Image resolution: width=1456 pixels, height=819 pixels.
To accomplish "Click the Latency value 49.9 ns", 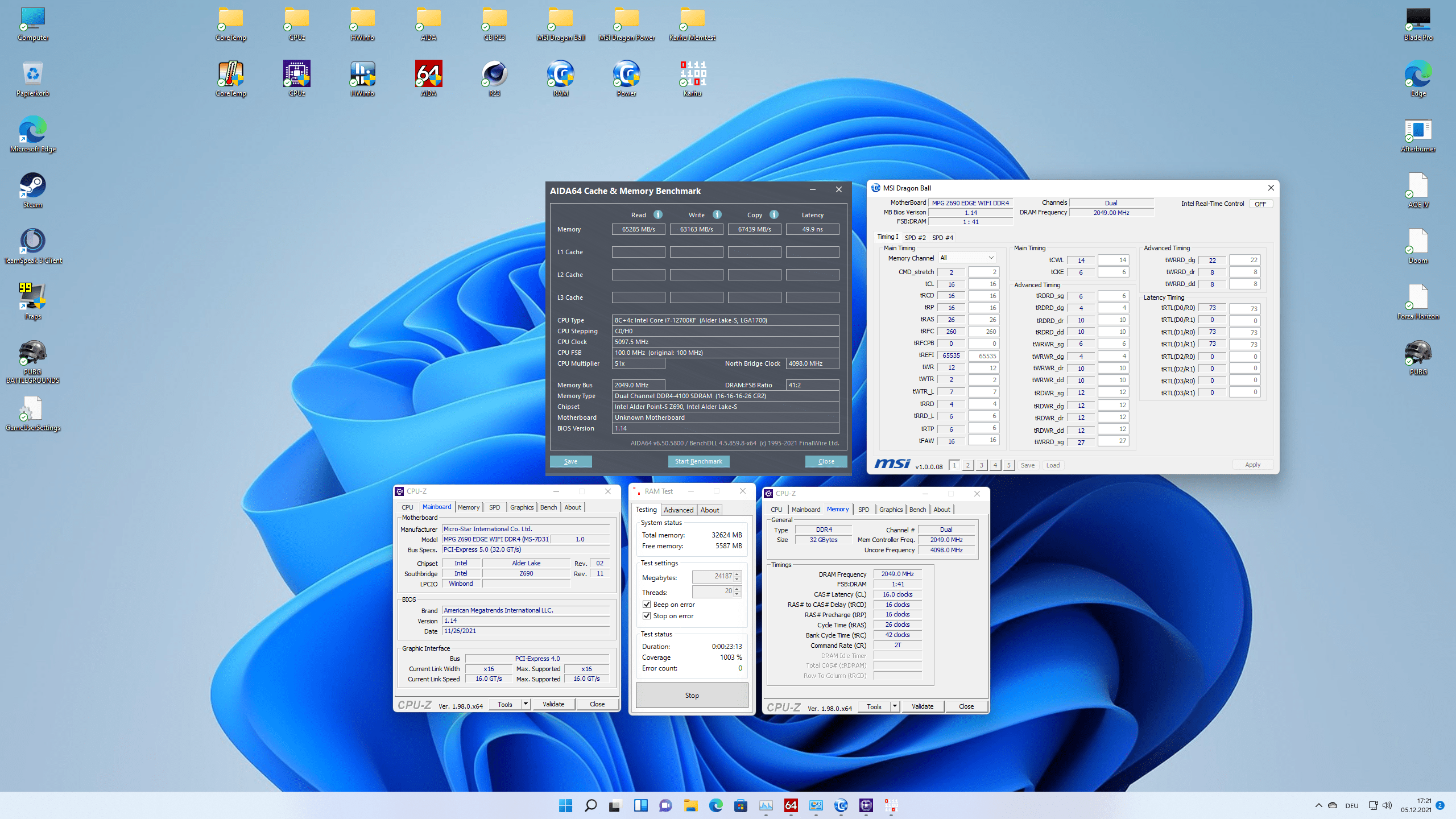I will click(x=812, y=229).
